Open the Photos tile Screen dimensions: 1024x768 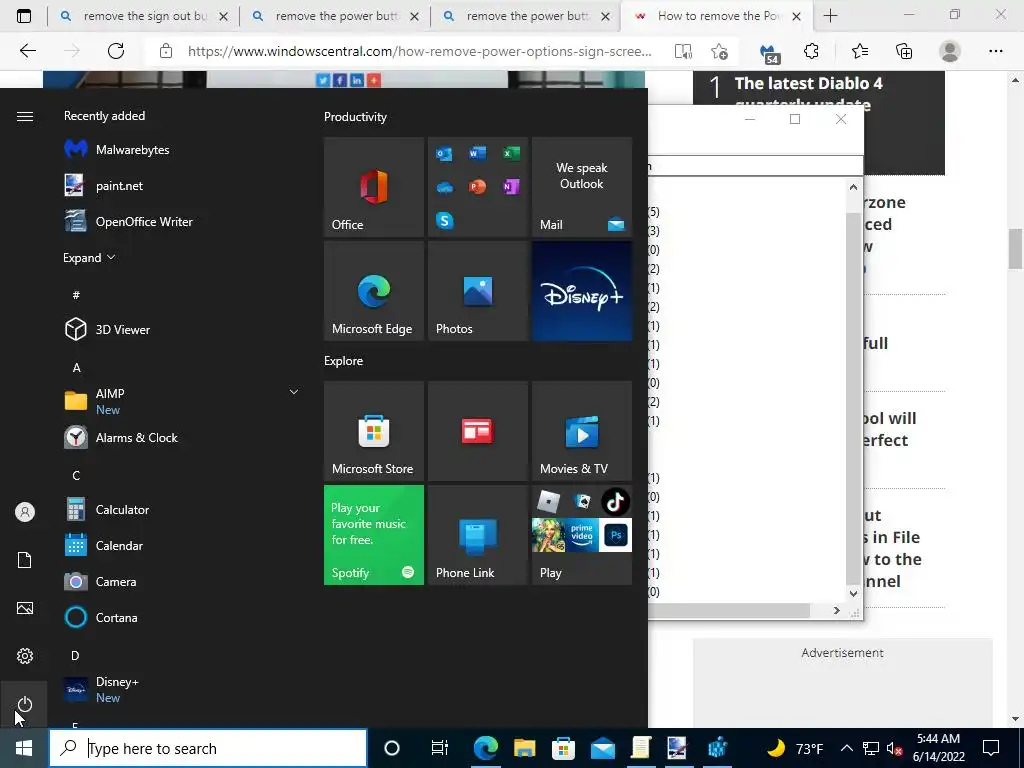[478, 291]
